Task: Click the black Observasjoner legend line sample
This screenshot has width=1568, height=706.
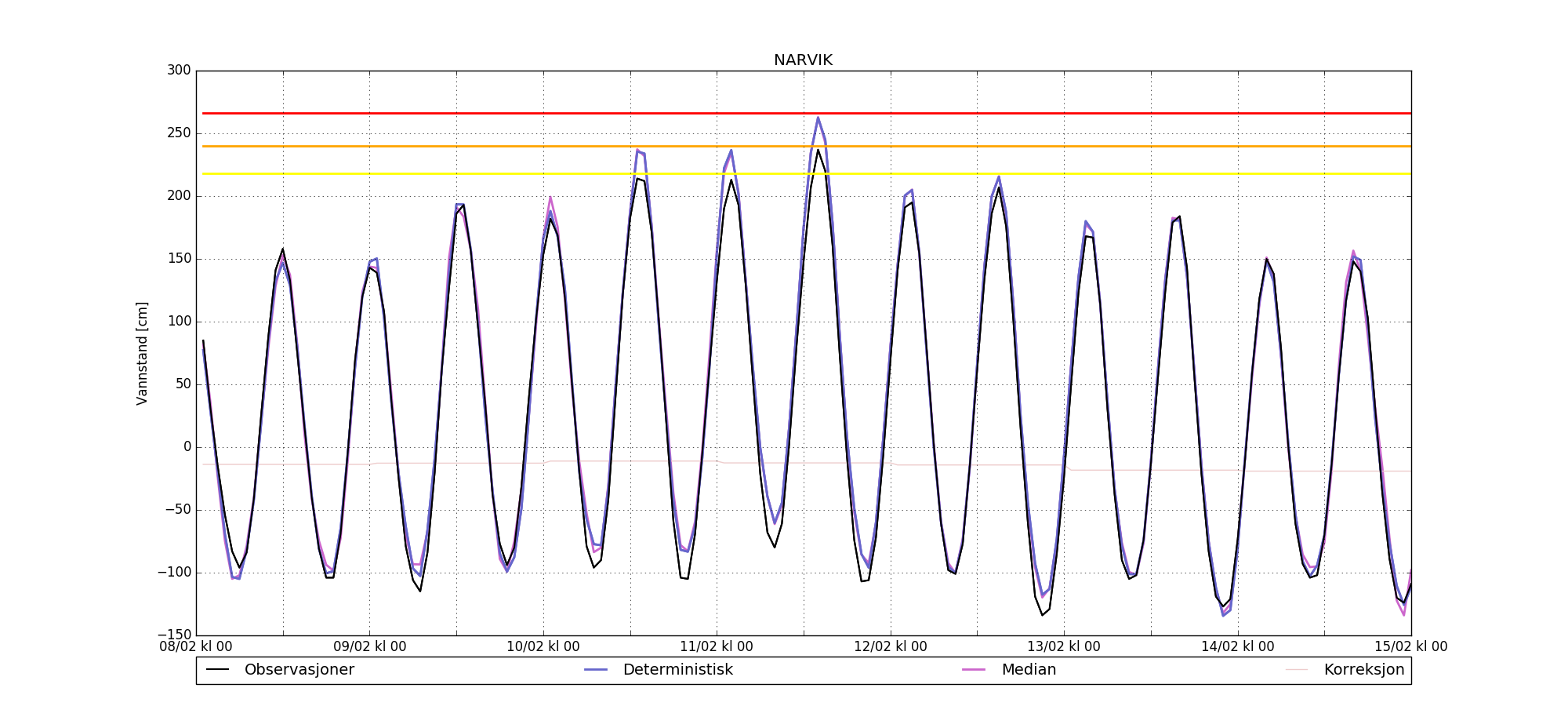Action: click(x=217, y=670)
